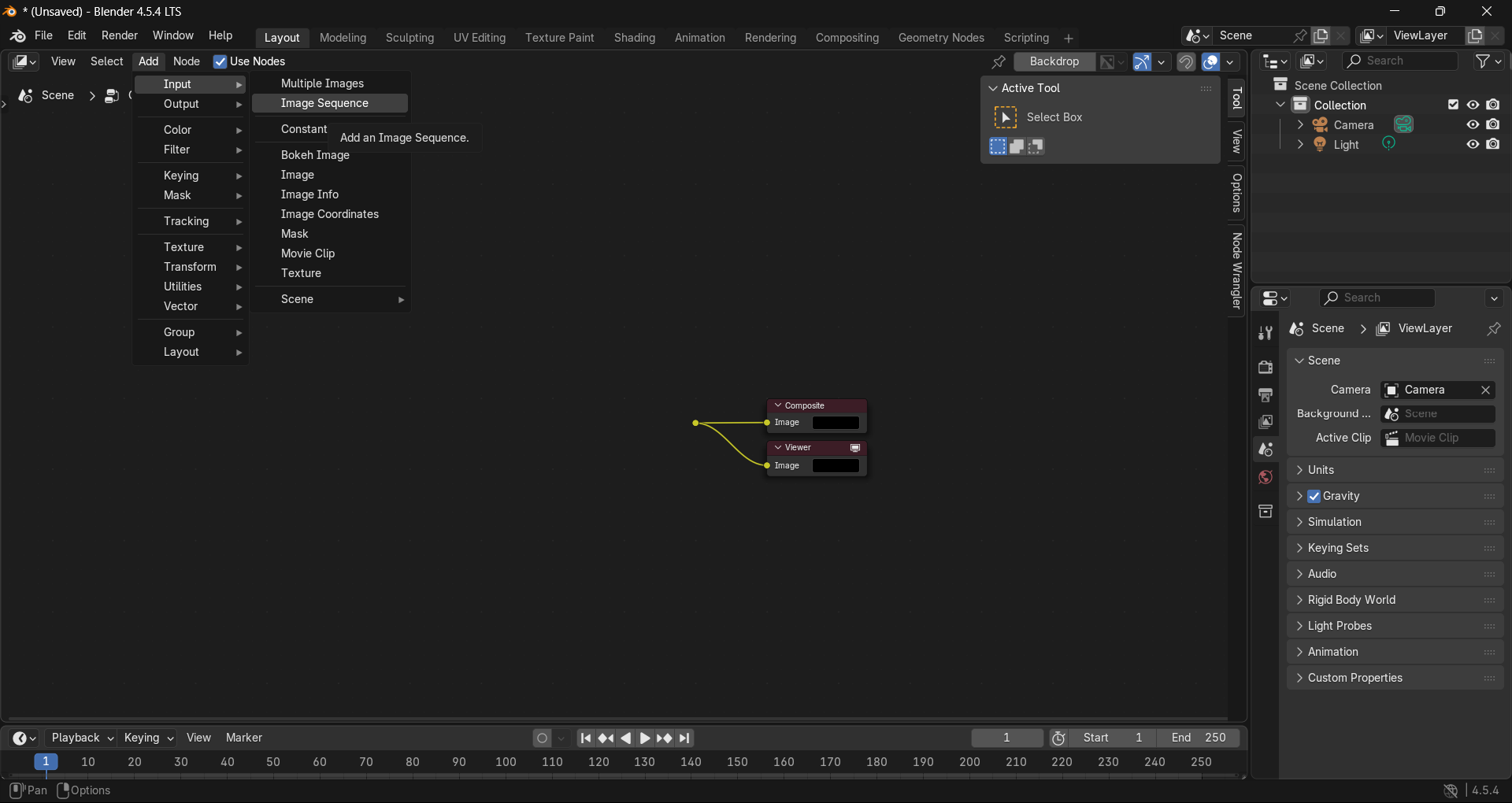The width and height of the screenshot is (1512, 803).
Task: Click the pin icon beside ViewLayer
Action: click(1493, 328)
